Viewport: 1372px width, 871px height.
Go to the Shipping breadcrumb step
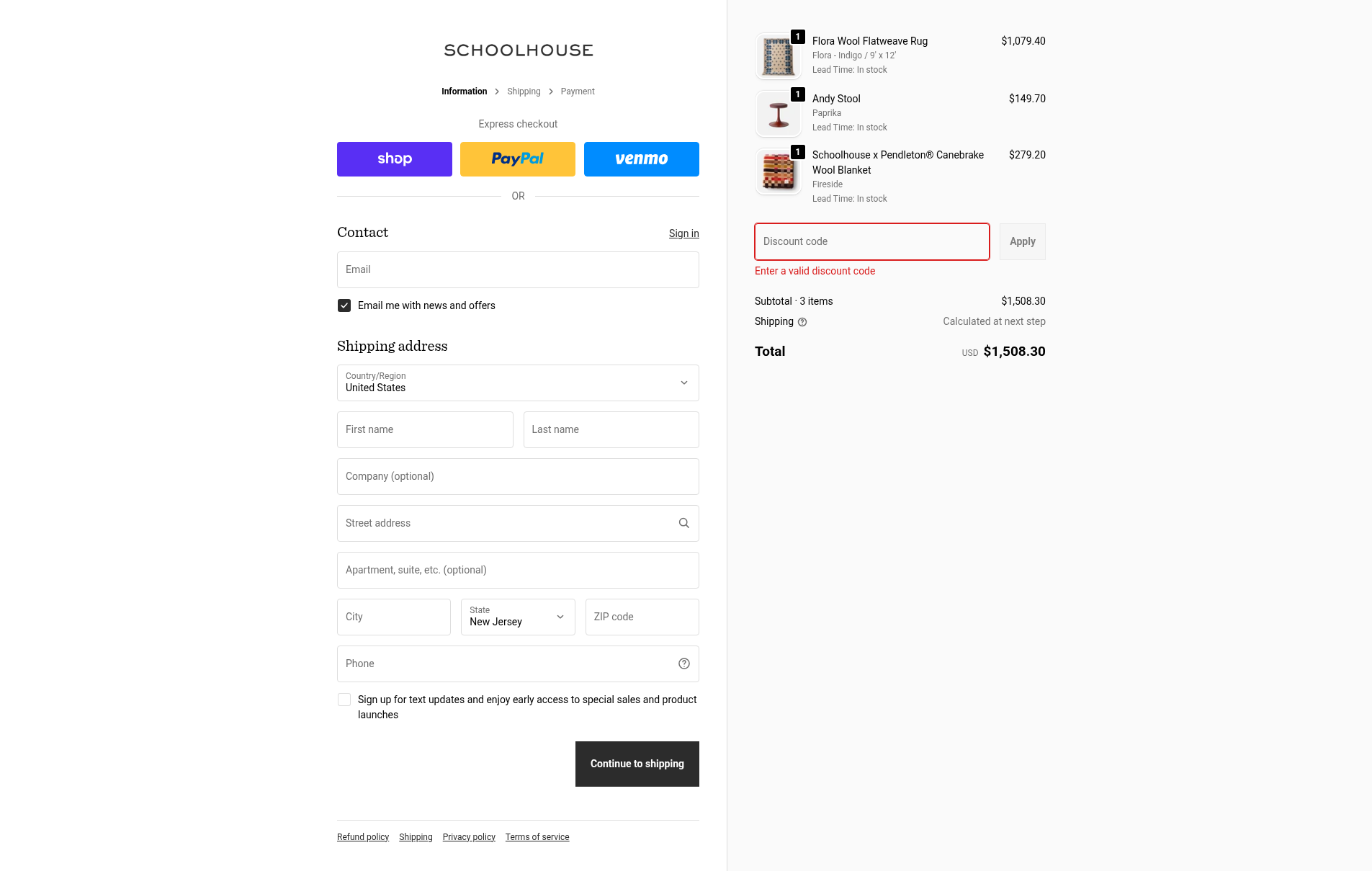pyautogui.click(x=524, y=91)
